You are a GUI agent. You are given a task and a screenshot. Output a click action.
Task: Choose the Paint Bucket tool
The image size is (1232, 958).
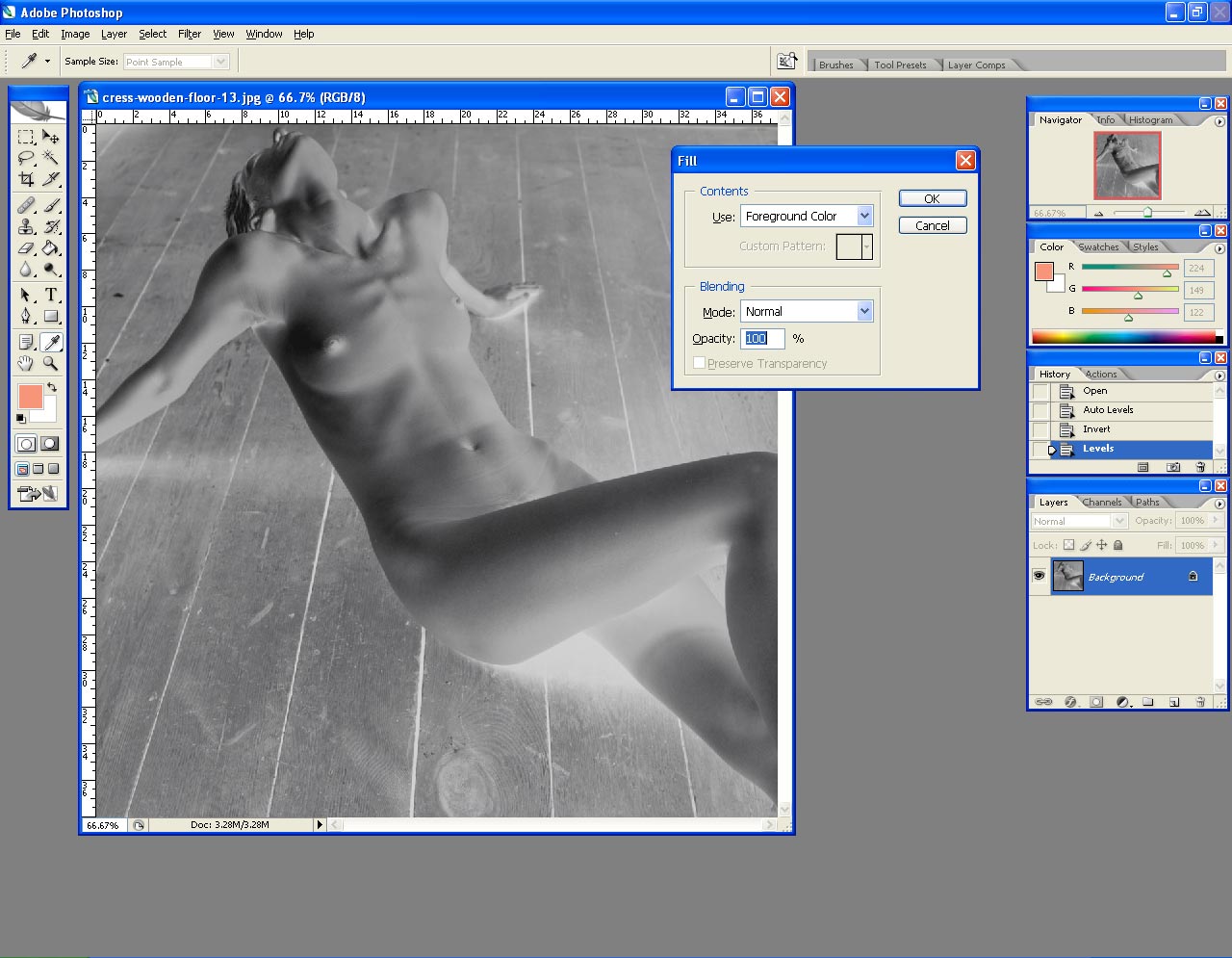tap(51, 248)
